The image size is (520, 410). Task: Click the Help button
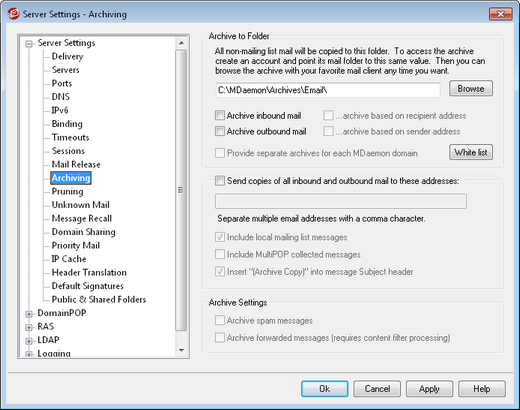482,389
